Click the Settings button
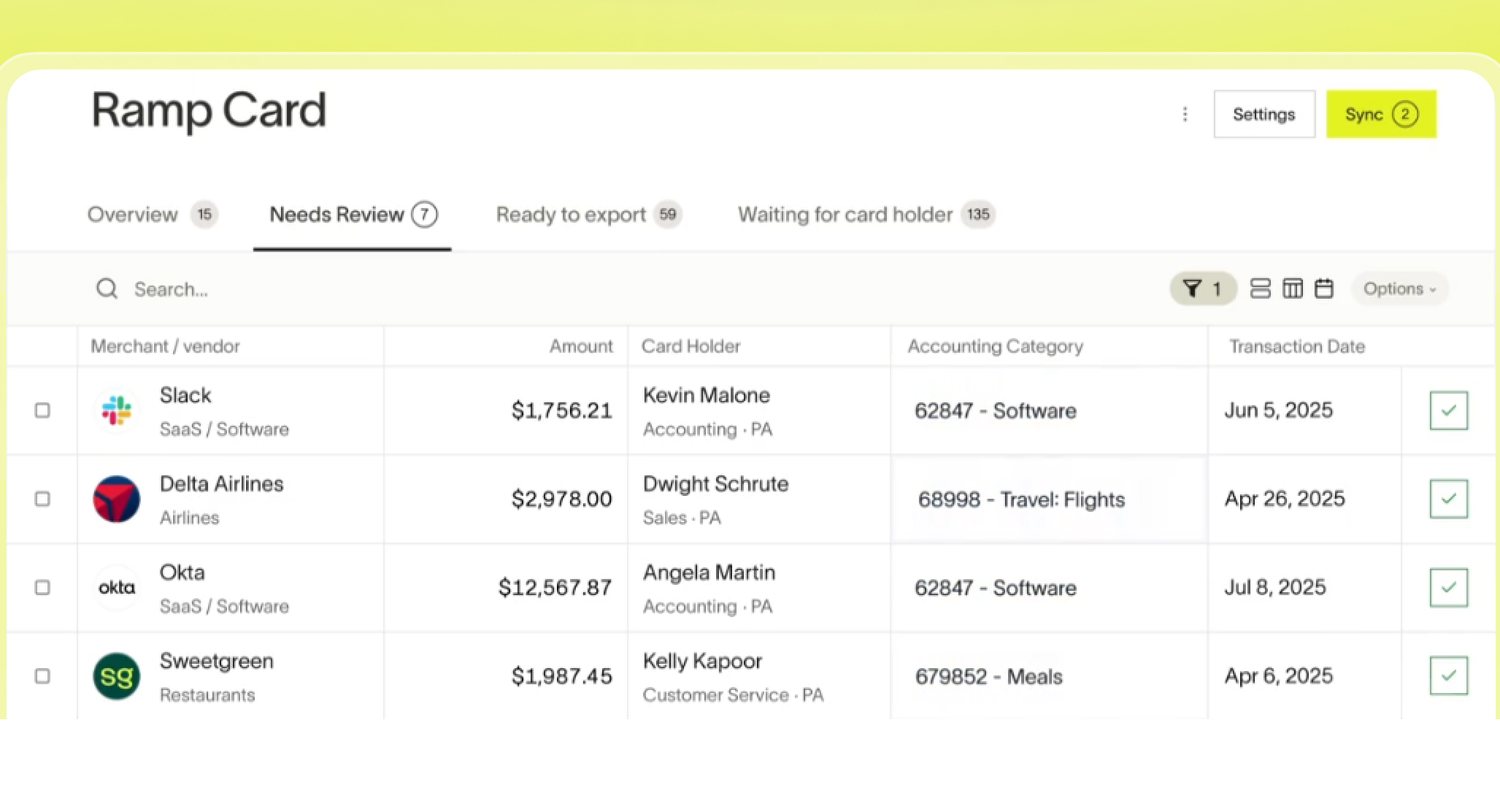 coord(1264,114)
